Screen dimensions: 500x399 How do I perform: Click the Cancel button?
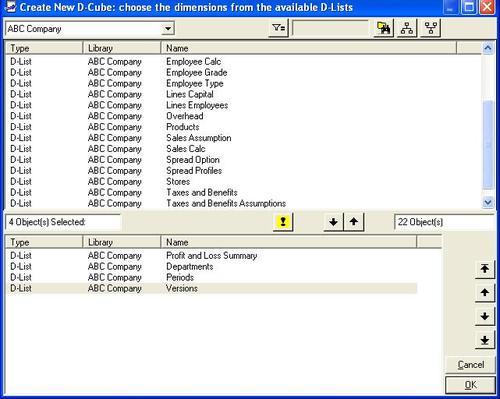(471, 365)
